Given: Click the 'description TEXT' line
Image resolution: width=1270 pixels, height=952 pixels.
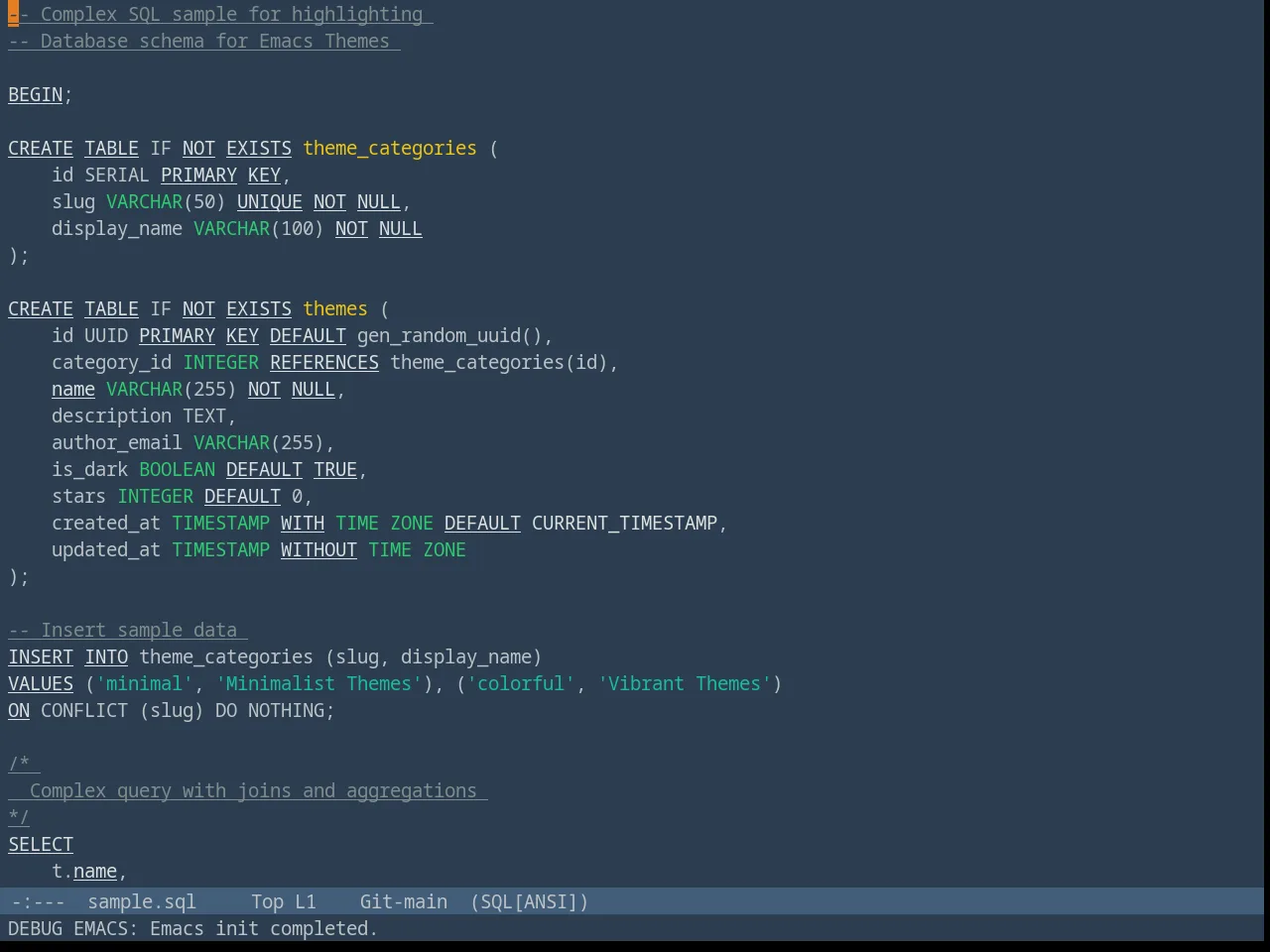Looking at the screenshot, I should [x=144, y=416].
